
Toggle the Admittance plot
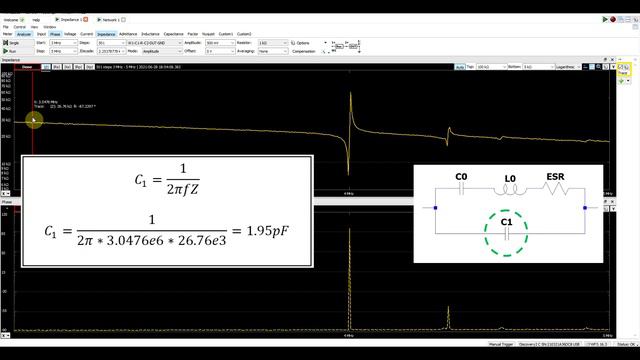tap(128, 34)
